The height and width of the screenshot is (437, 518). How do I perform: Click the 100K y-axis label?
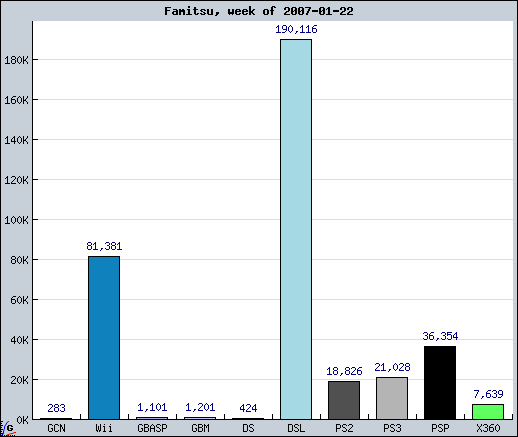pos(16,220)
